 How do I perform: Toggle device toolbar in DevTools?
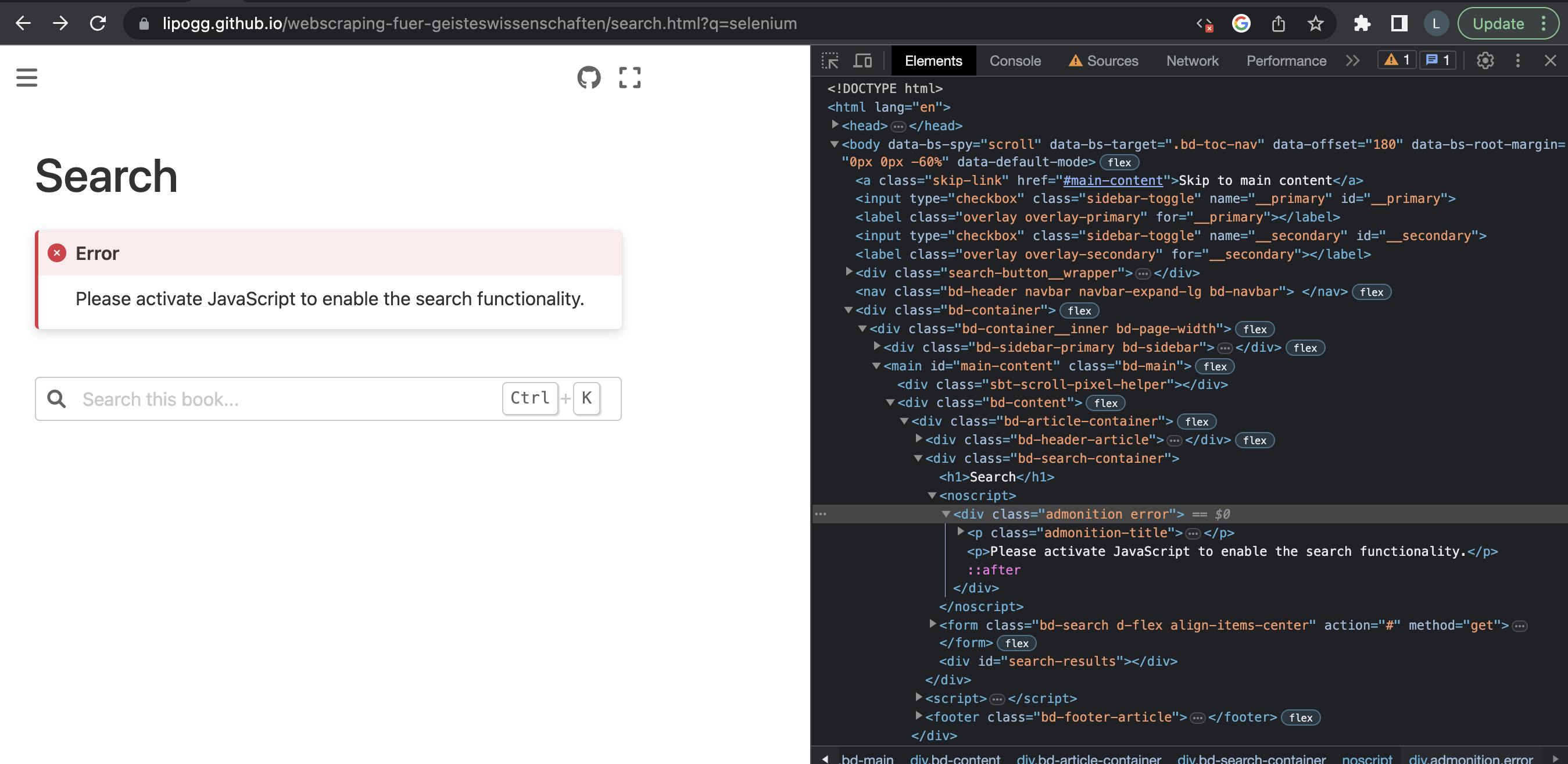(862, 61)
